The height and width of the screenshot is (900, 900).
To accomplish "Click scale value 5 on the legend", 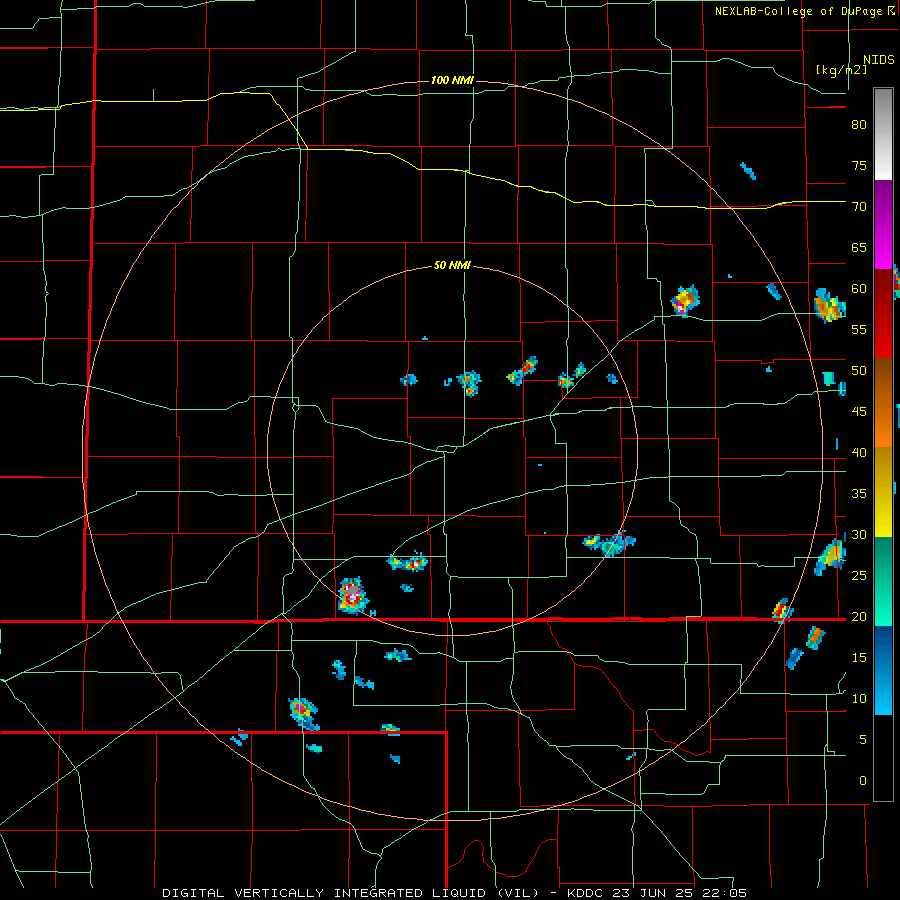I will [x=863, y=740].
